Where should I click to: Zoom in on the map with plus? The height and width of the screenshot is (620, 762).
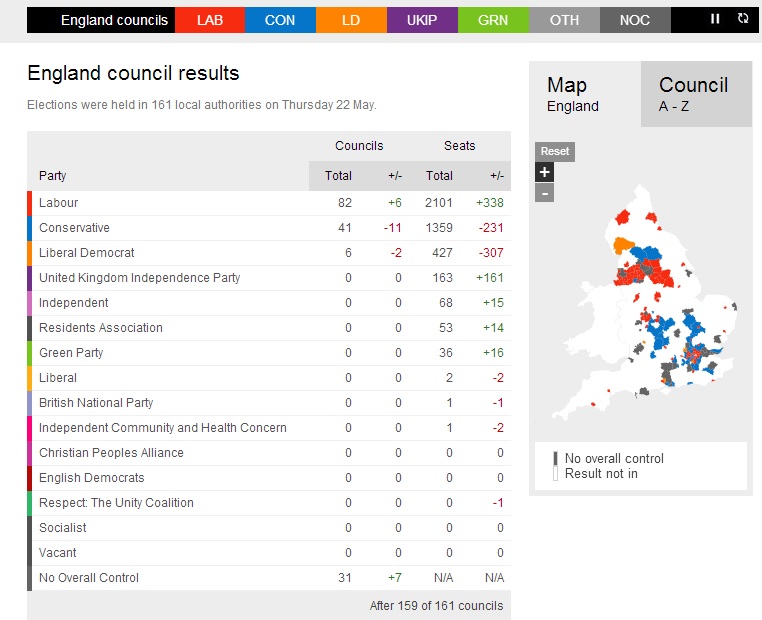point(544,172)
